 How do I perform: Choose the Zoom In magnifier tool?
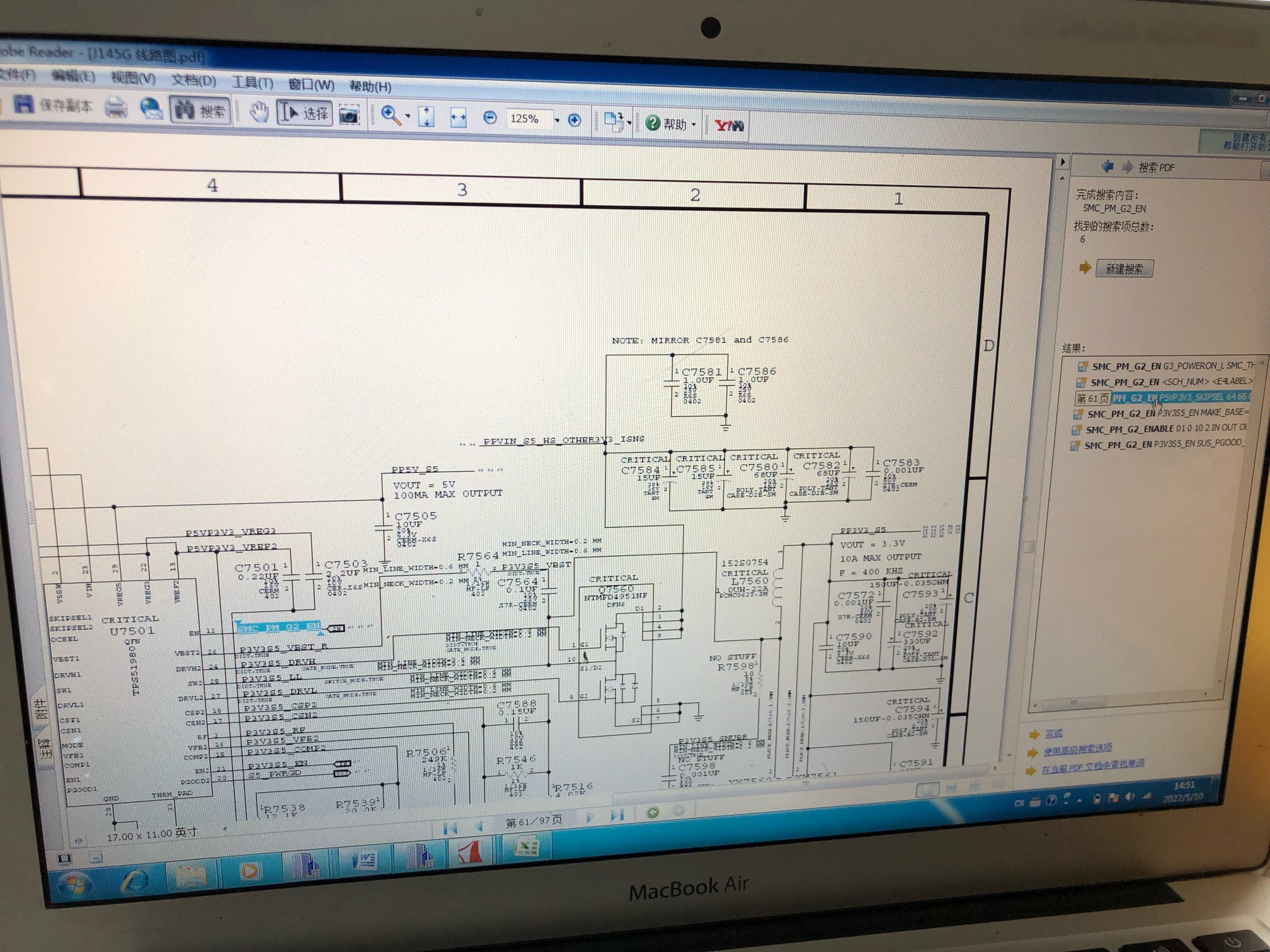point(391,116)
